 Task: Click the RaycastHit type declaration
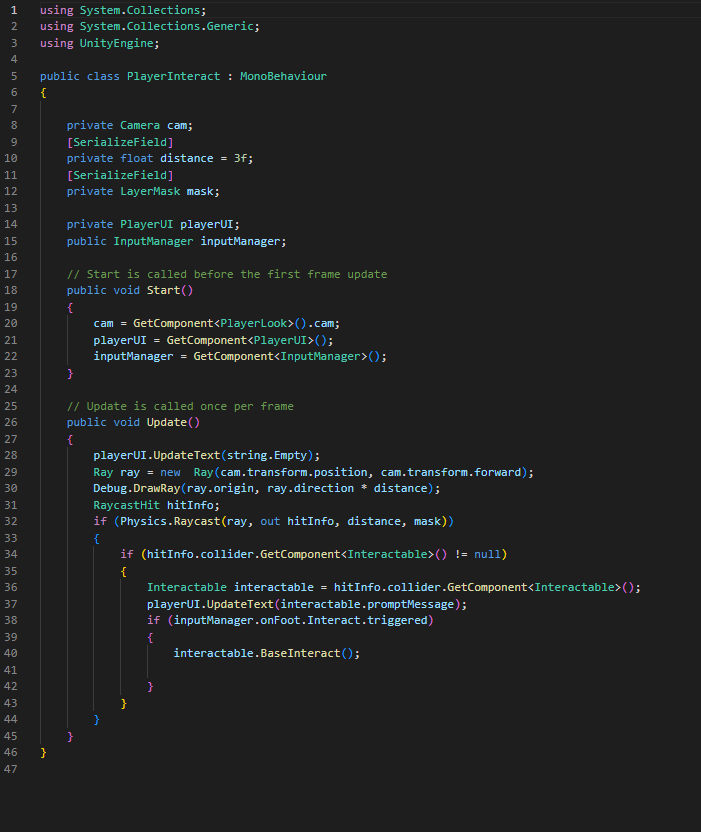coord(126,505)
